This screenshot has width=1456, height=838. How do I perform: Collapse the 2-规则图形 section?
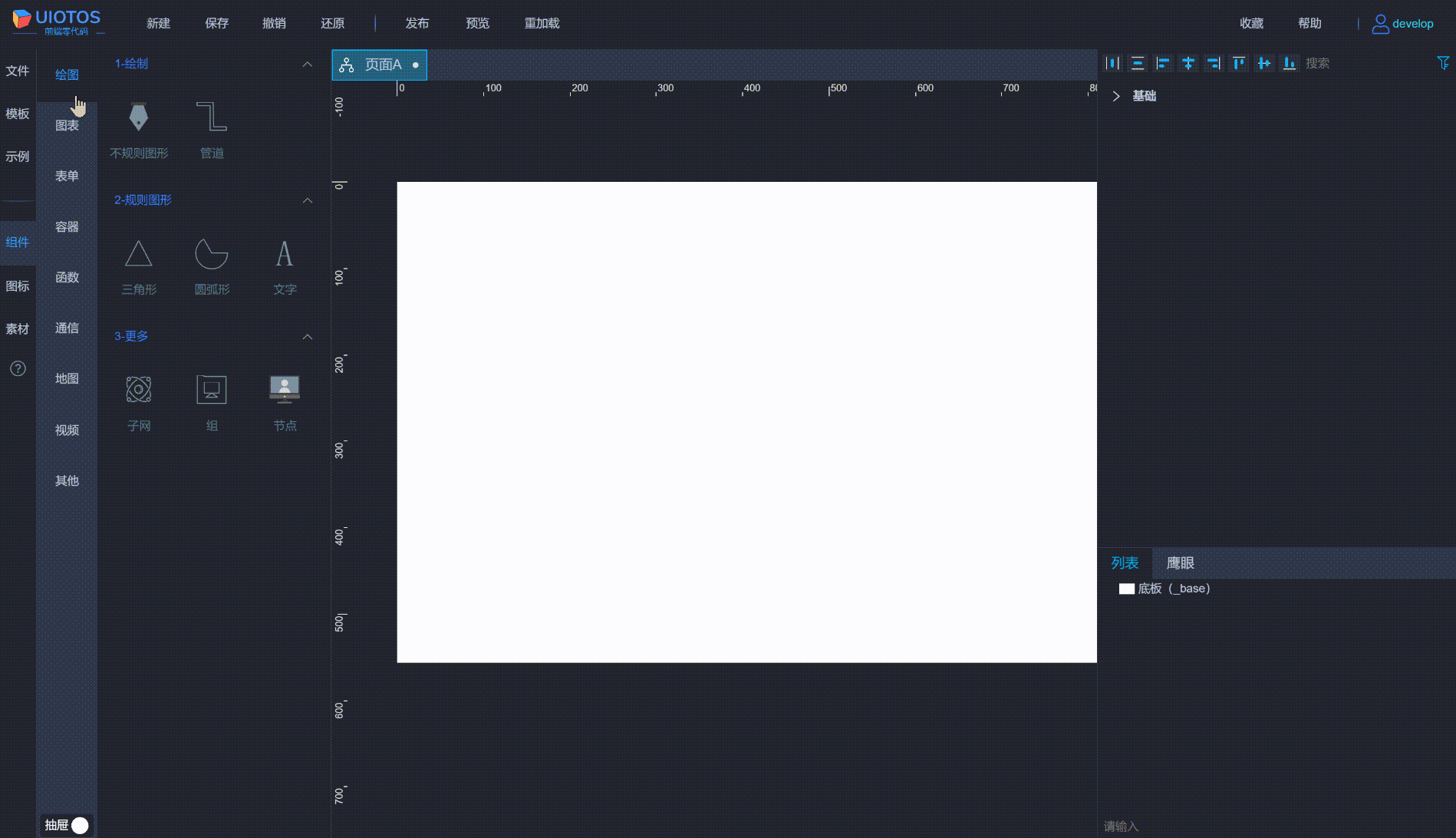tap(308, 200)
